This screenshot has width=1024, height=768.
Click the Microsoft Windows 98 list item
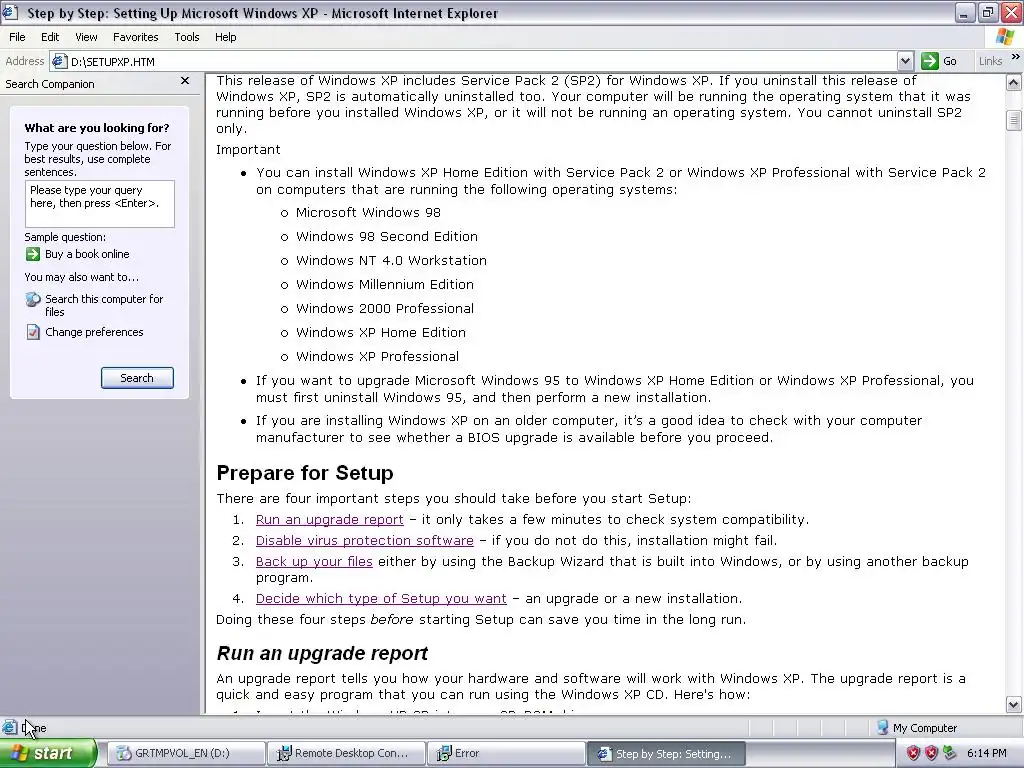click(368, 213)
